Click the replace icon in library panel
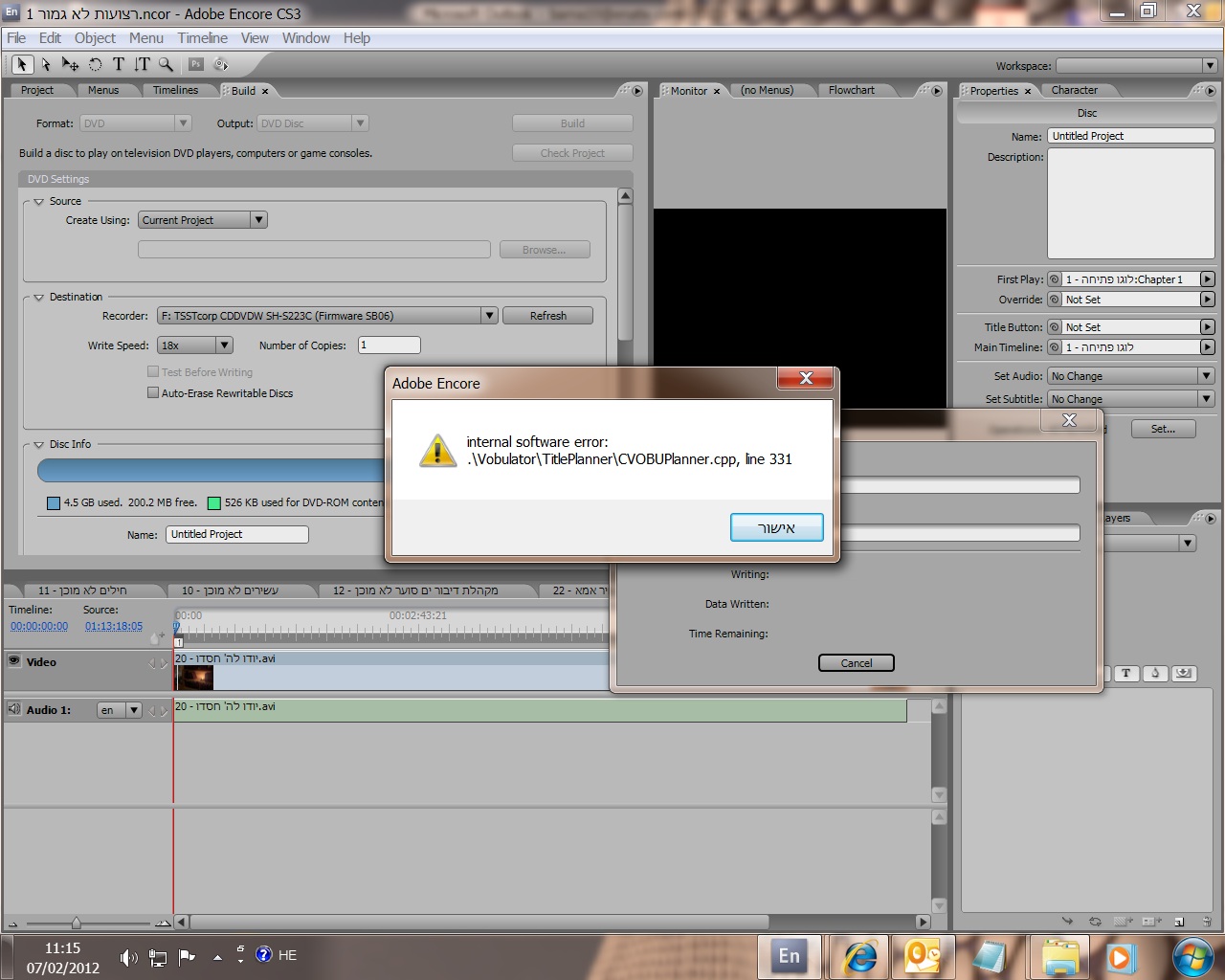 pyautogui.click(x=1095, y=922)
